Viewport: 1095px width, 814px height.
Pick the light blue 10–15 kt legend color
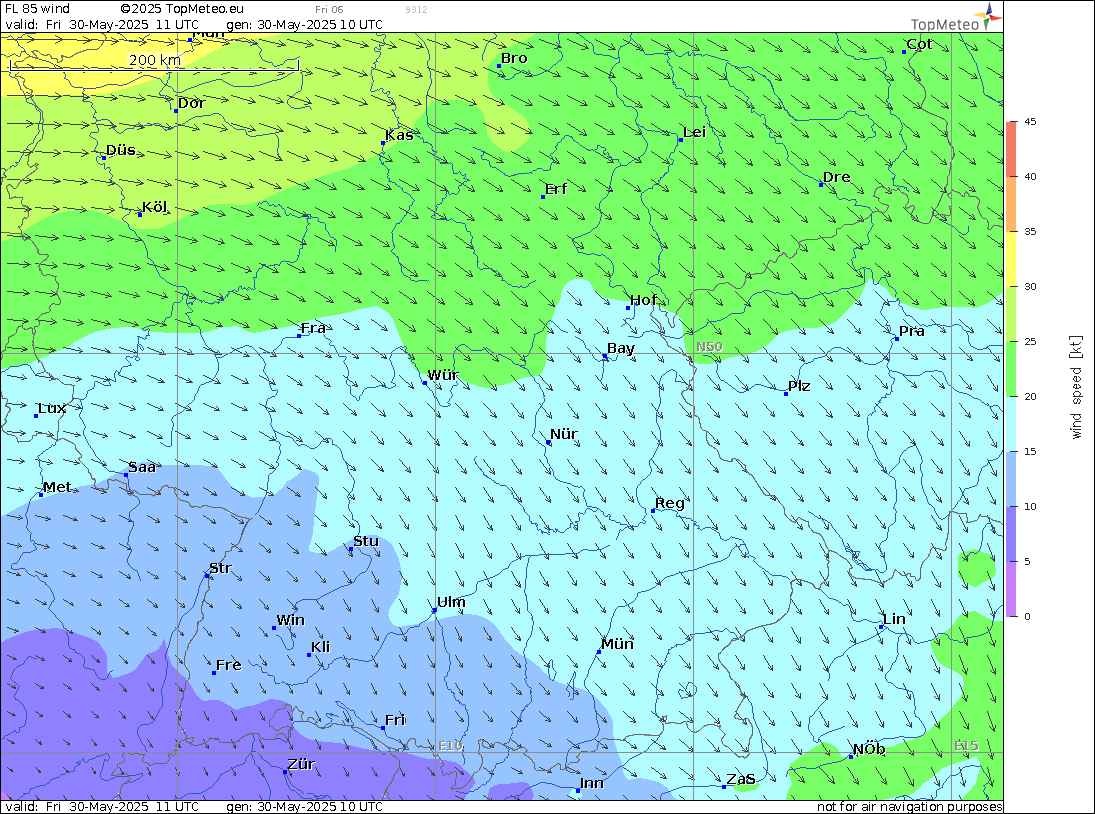pos(1012,479)
